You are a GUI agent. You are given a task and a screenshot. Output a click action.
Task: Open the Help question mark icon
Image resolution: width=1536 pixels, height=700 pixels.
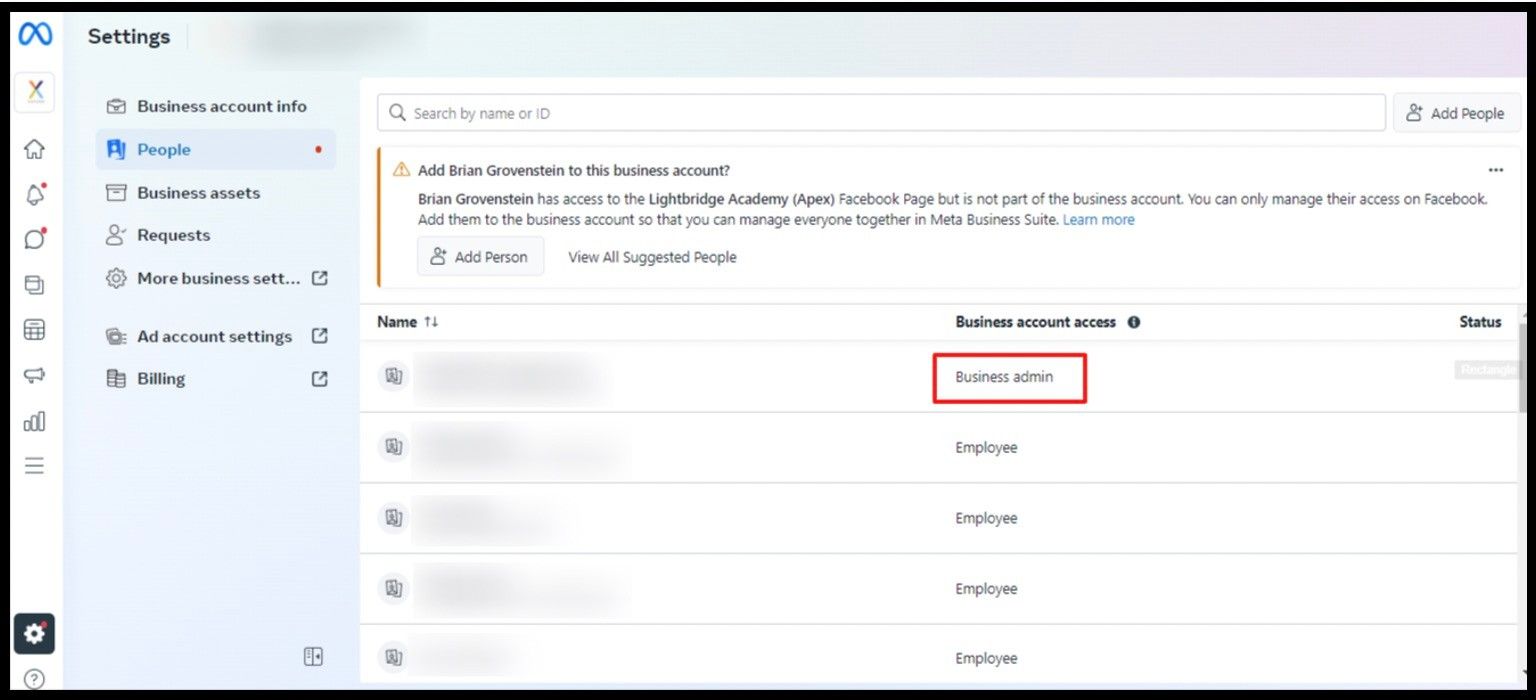pos(34,680)
